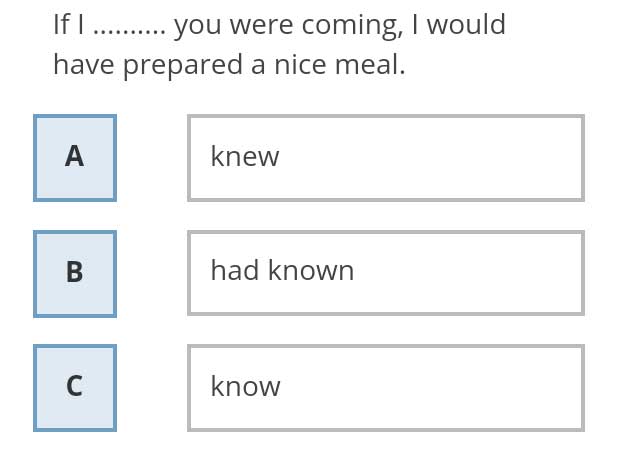This screenshot has width=621, height=454.
Task: Pick the past perfect answer 'had known'
Action: [386, 273]
